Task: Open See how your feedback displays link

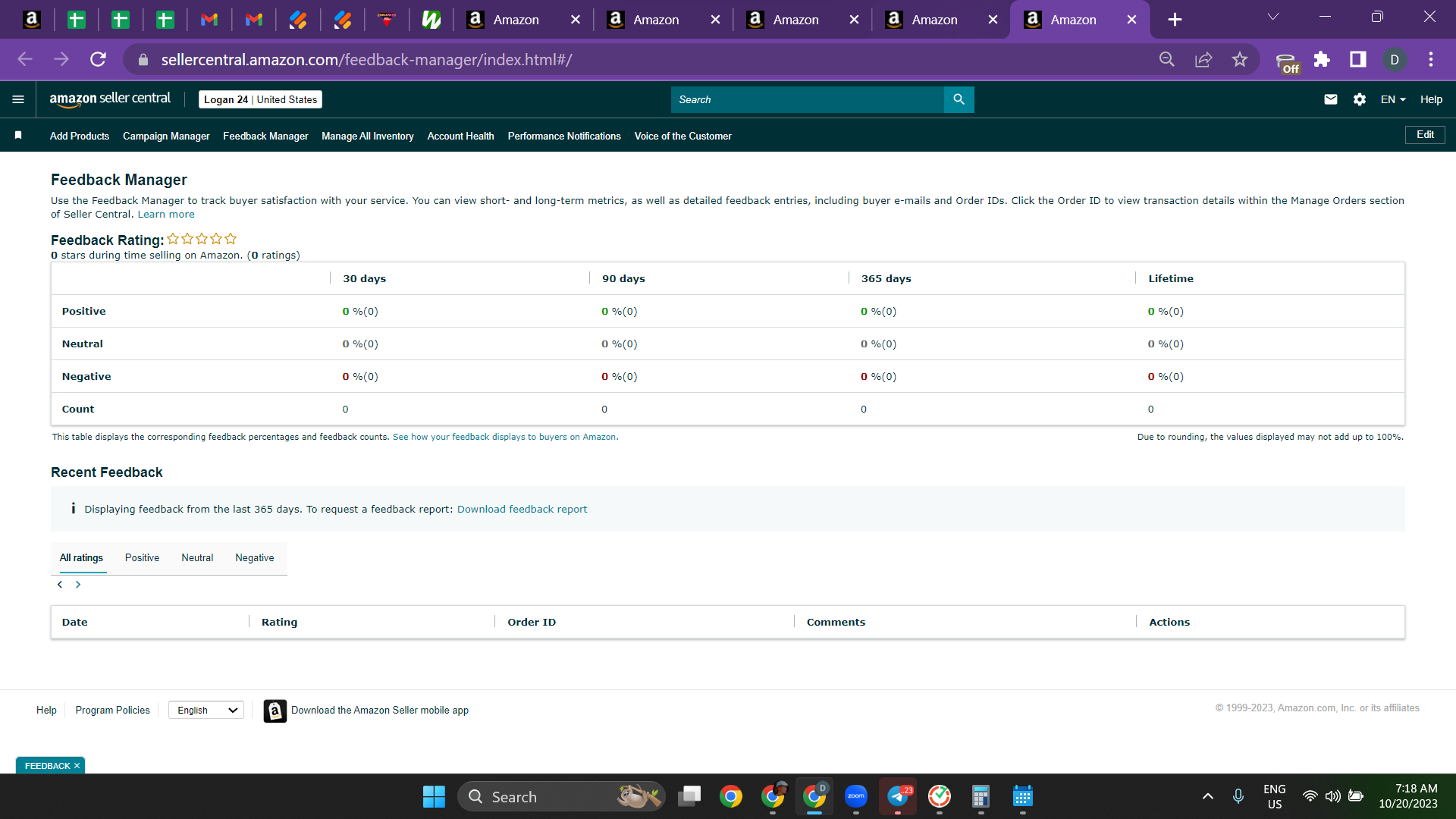Action: pos(505,437)
